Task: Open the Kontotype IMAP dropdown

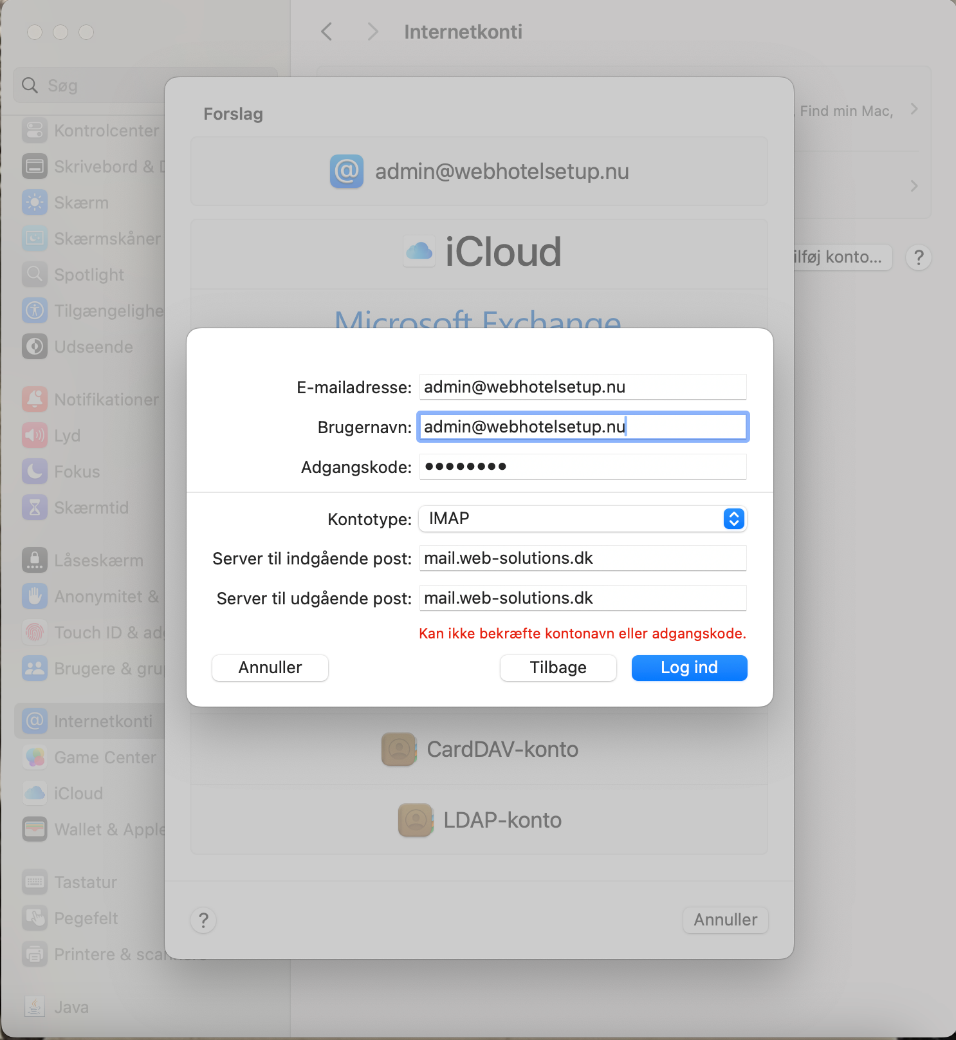Action: pos(582,519)
